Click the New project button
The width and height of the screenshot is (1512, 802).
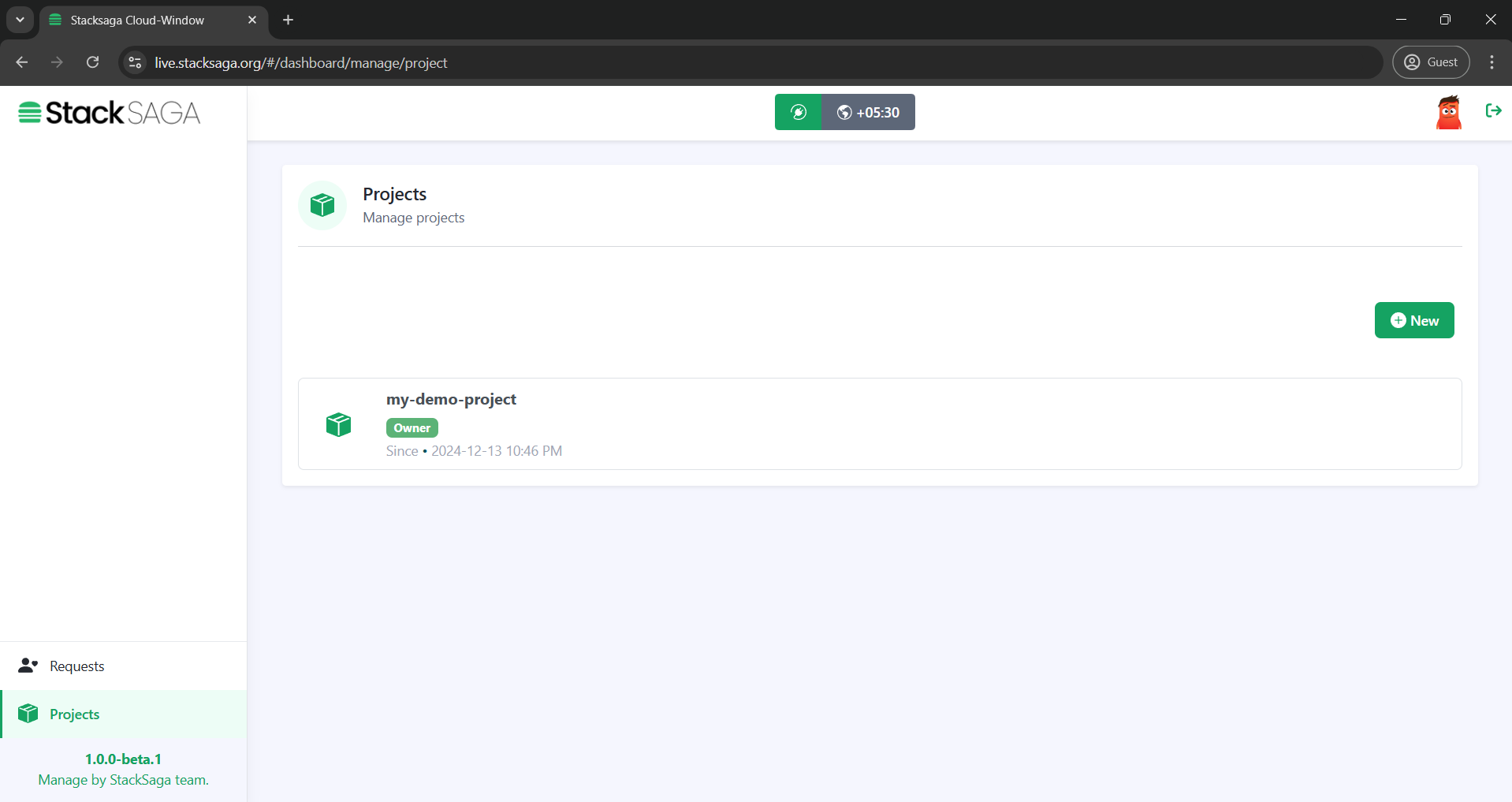coord(1413,320)
